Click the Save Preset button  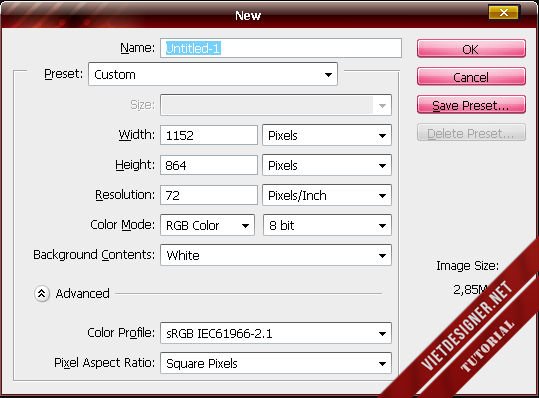[x=471, y=104]
